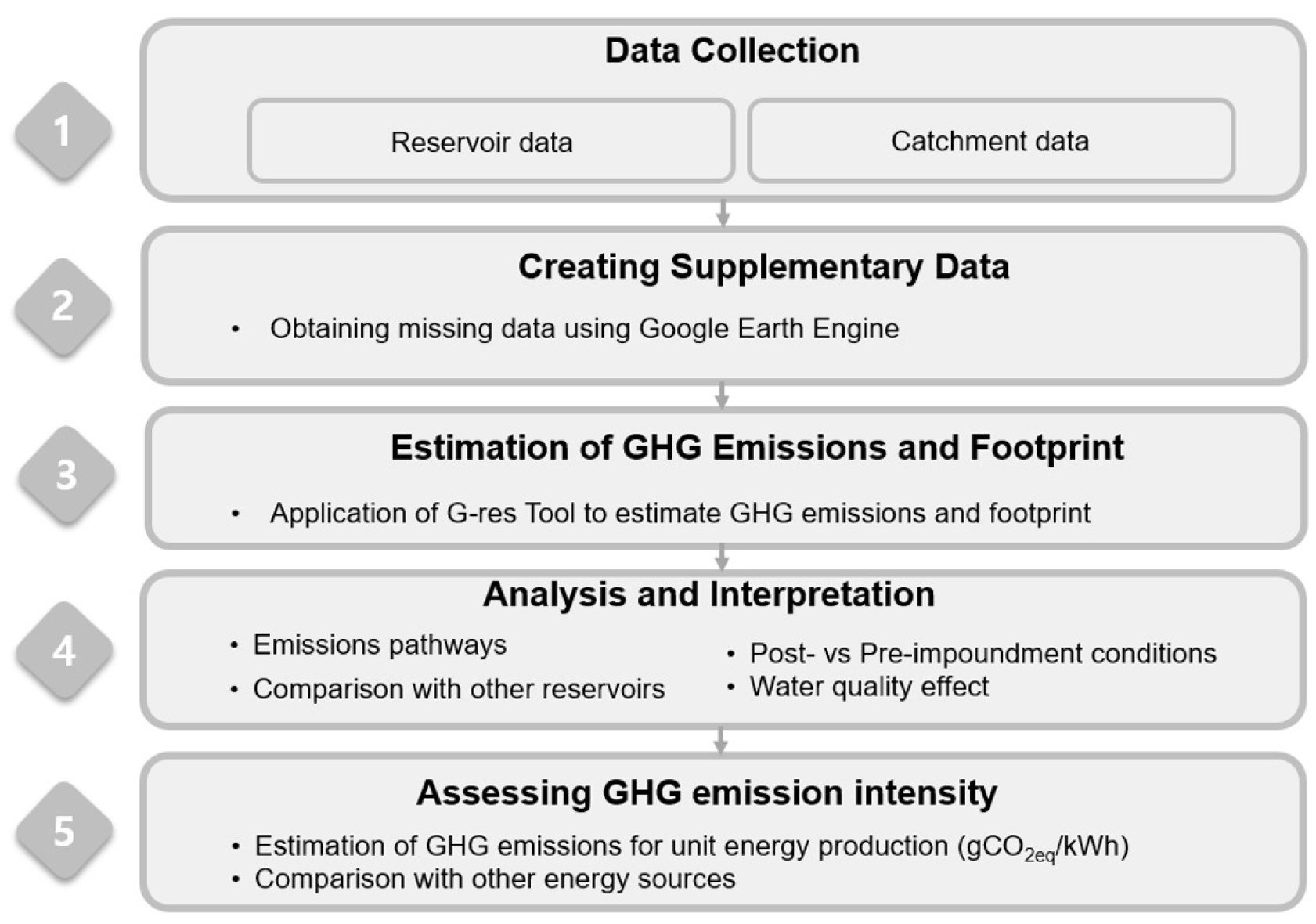Click the Water quality effect bullet
This screenshot has height=924, width=1316.
[x=869, y=686]
